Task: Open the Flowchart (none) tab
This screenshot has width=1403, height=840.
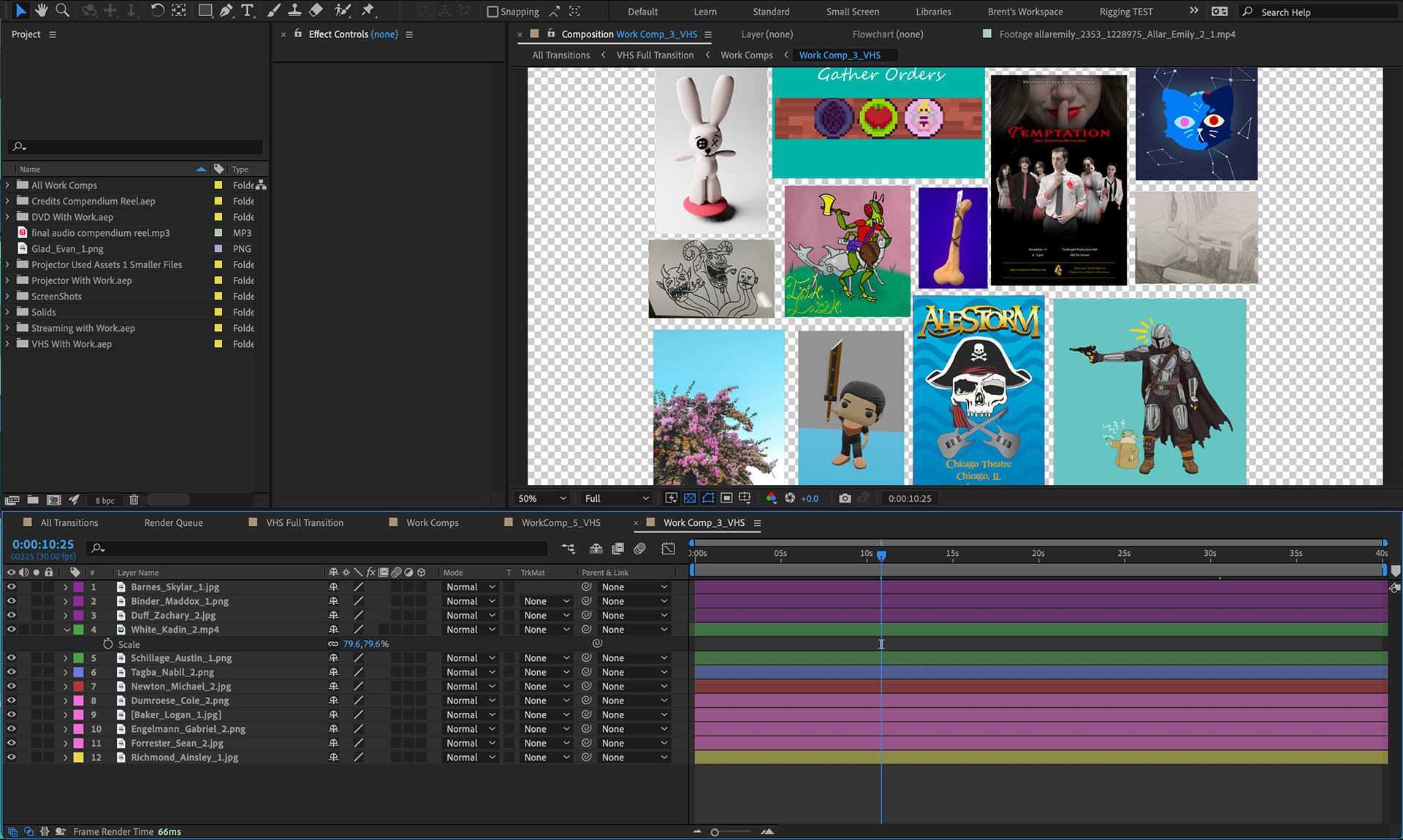Action: coord(888,34)
